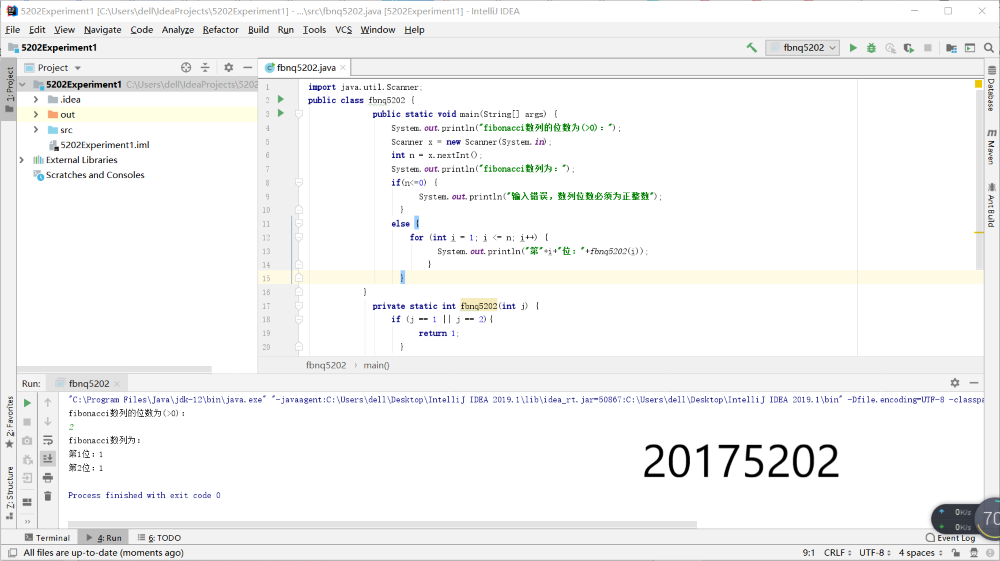1000x561 pixels.
Task: Open Search Everywhere magnifier icon
Action: pos(989,48)
